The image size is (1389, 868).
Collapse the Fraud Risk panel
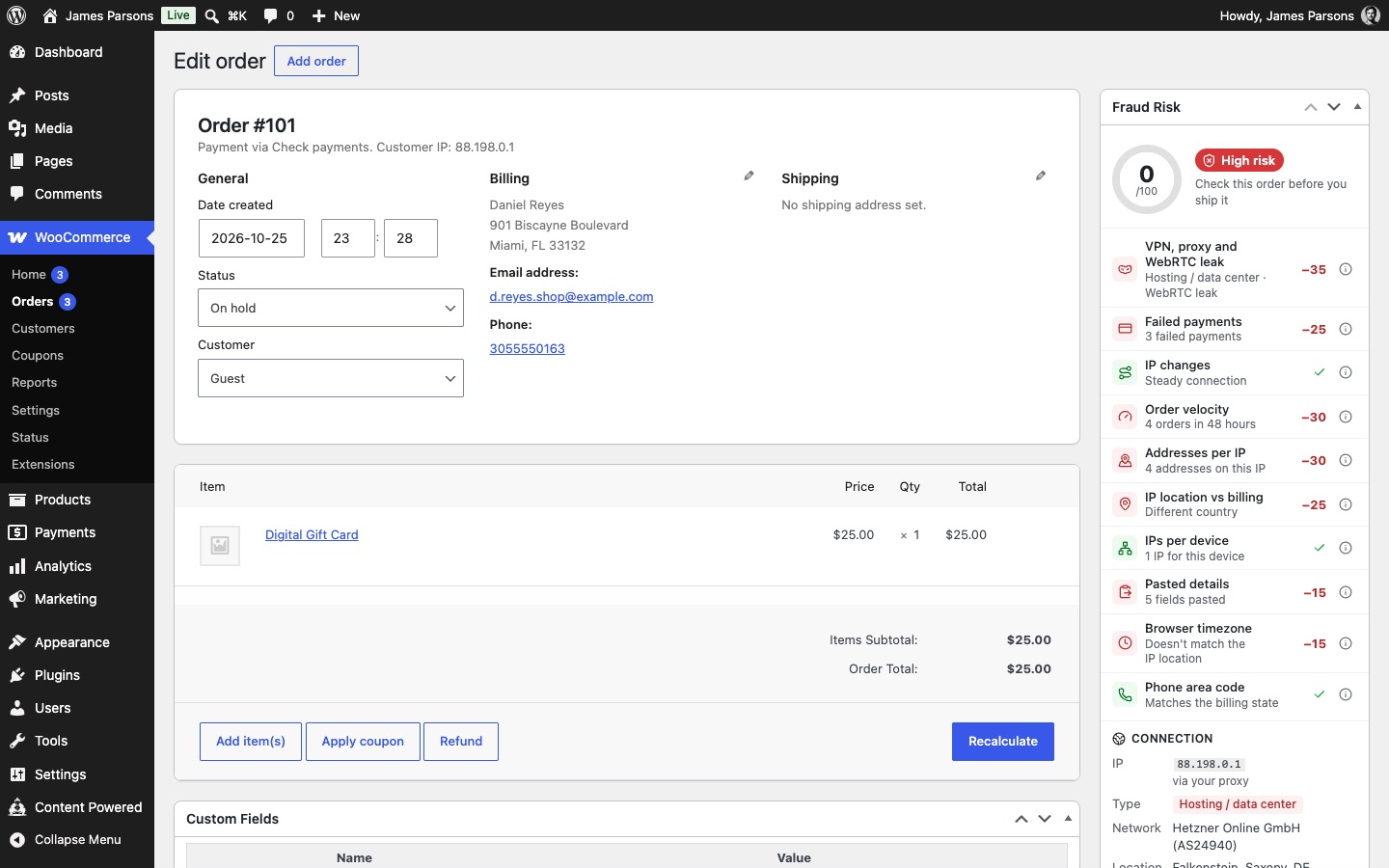tap(1357, 107)
